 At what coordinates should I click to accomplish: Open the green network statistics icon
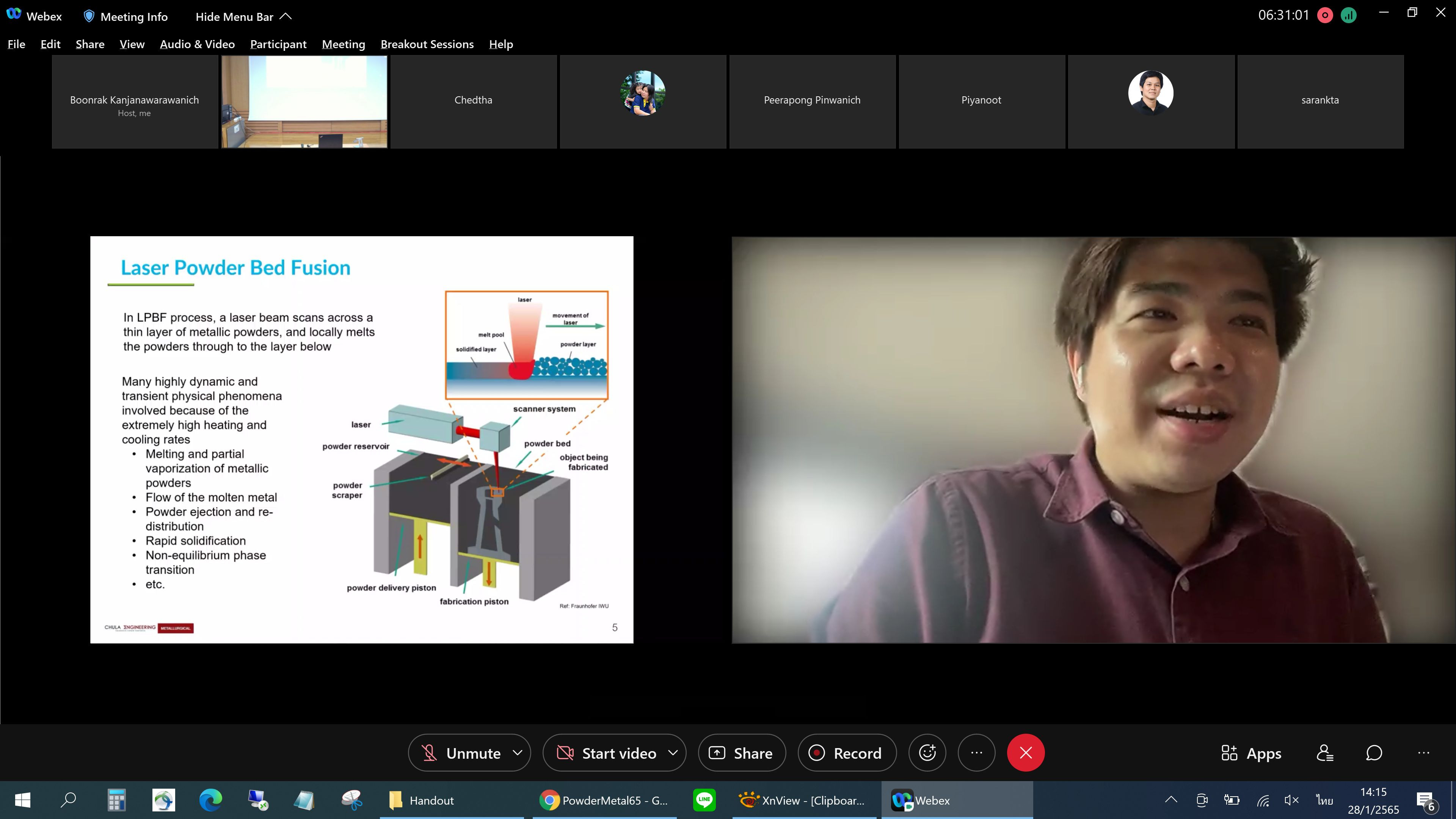[1349, 15]
